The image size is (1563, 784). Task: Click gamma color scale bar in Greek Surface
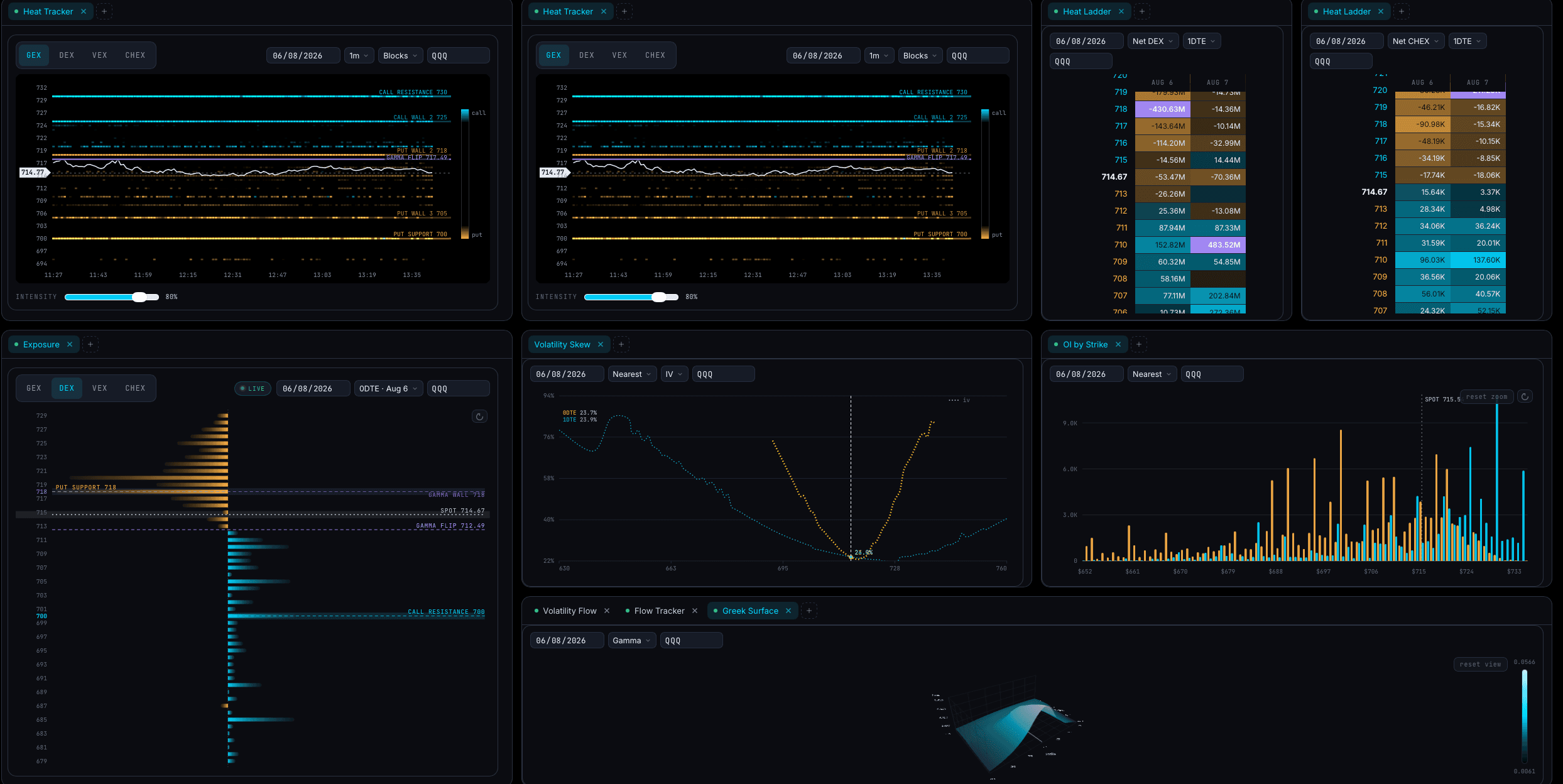point(1525,716)
